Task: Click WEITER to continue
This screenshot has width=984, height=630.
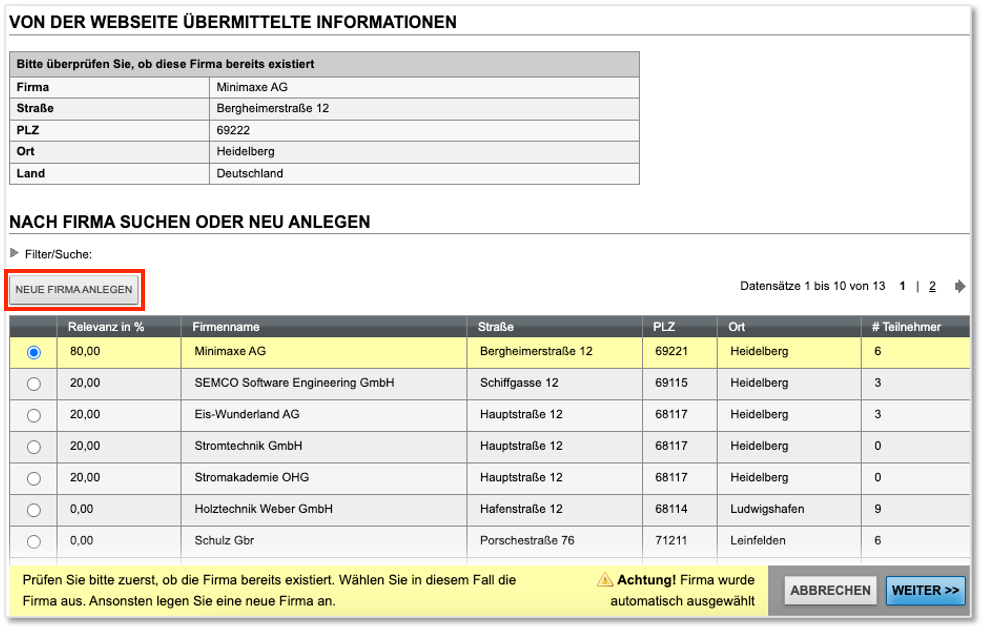Action: click(925, 590)
